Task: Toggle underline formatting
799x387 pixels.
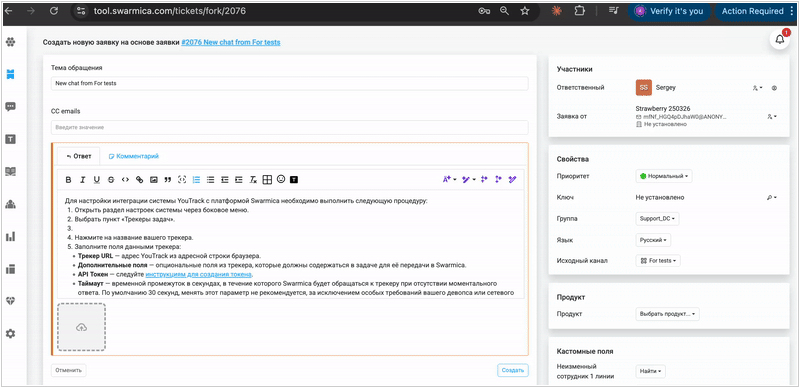Action: (x=97, y=179)
